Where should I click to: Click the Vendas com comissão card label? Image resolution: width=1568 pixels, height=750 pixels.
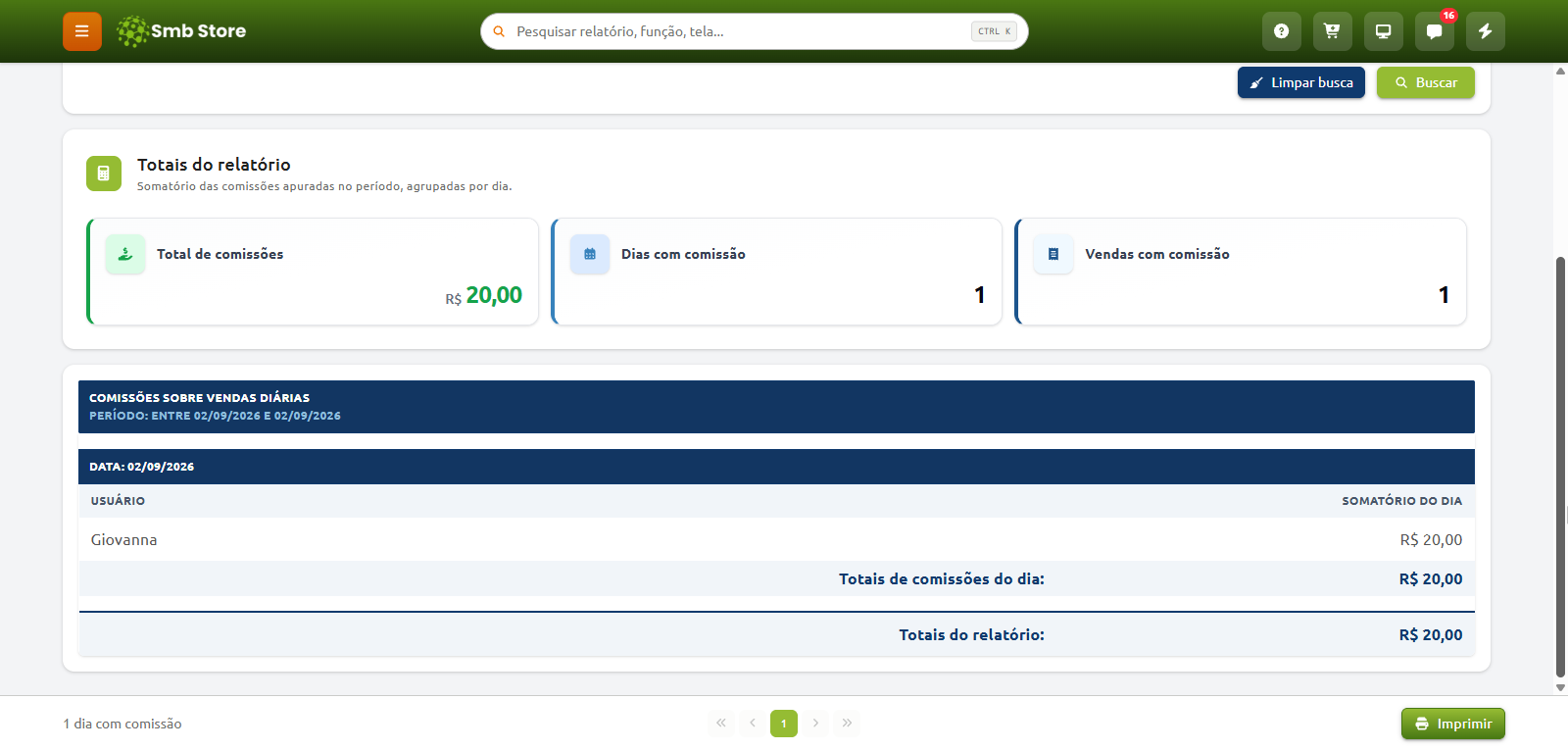click(1157, 254)
